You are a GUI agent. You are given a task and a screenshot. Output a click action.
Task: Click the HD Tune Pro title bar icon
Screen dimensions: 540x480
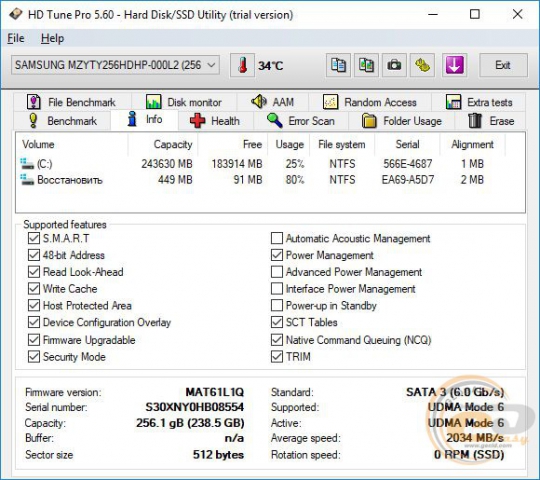click(15, 14)
